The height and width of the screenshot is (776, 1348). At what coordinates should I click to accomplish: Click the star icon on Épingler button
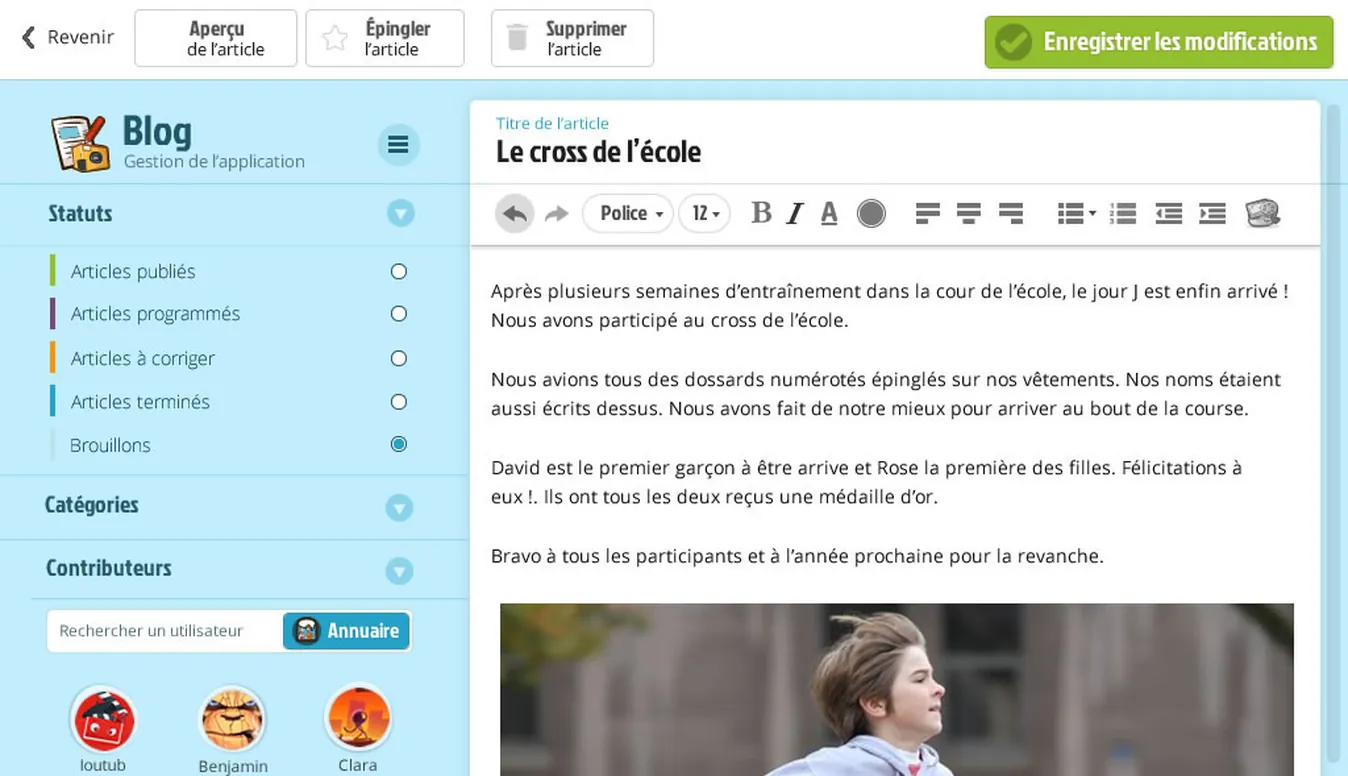335,39
